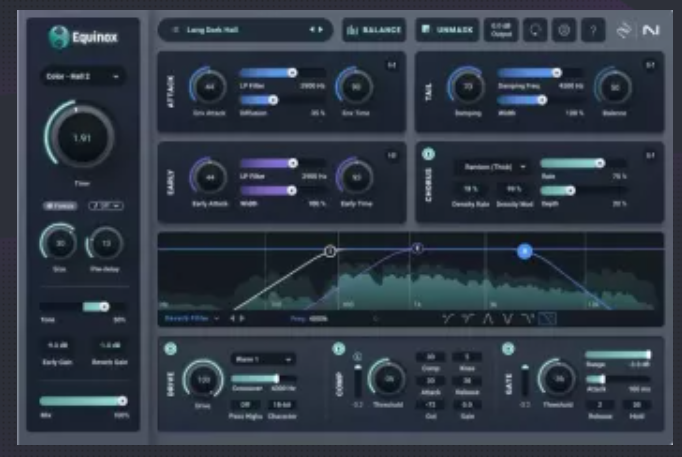Click the Early Time knob

(356, 177)
